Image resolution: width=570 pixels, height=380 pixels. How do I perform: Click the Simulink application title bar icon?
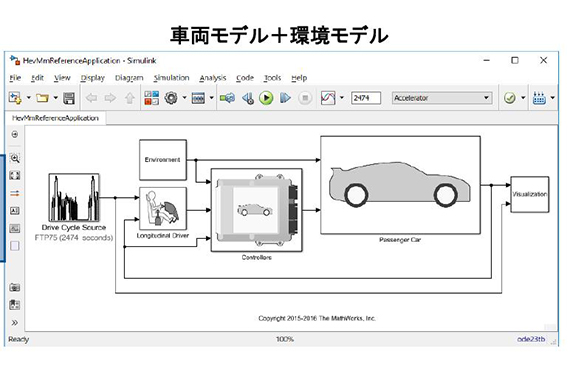point(15,60)
